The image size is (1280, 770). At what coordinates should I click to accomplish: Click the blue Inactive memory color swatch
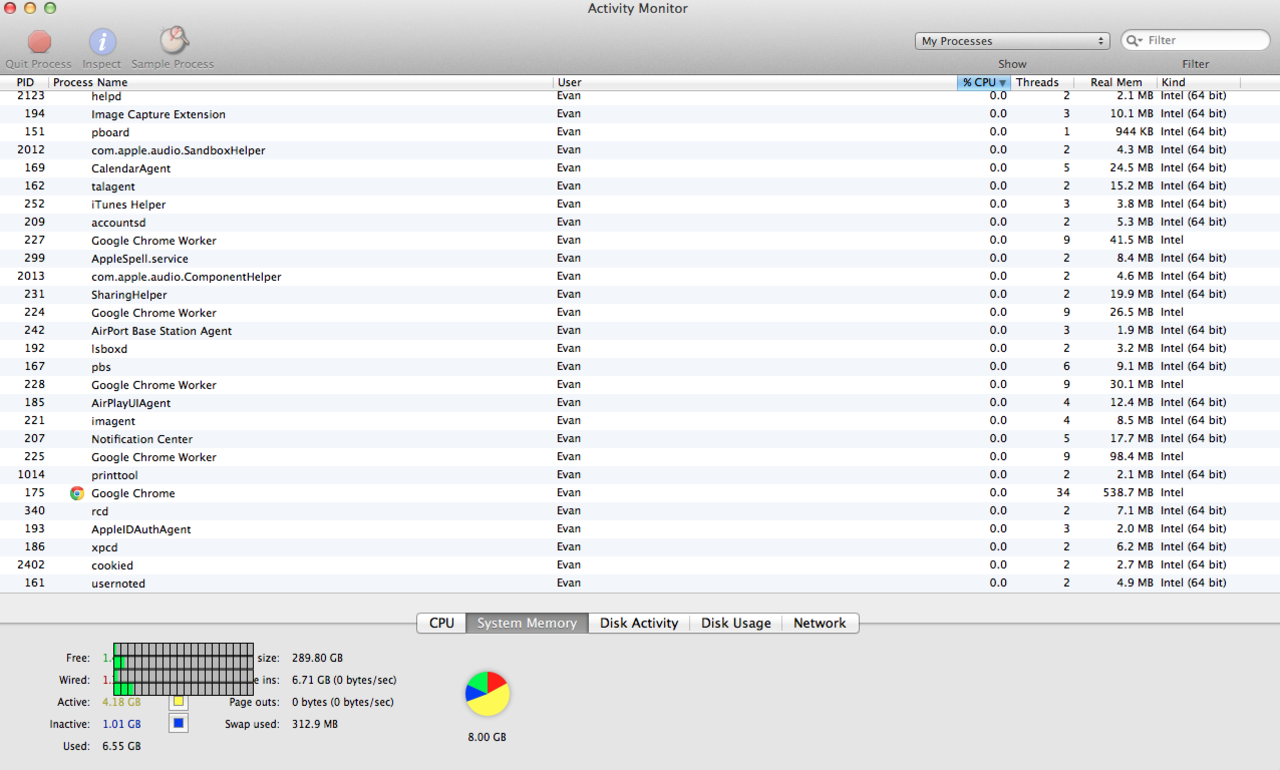[178, 723]
